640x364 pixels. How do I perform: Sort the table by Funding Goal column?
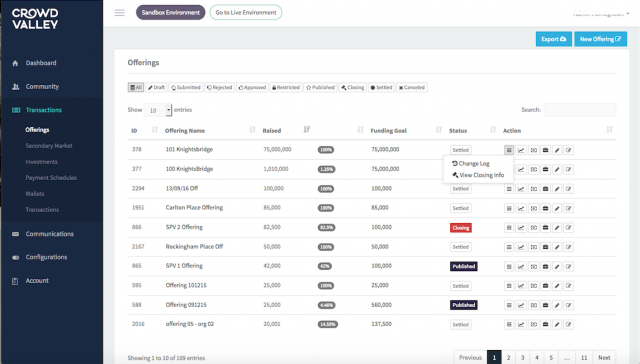coord(406,131)
